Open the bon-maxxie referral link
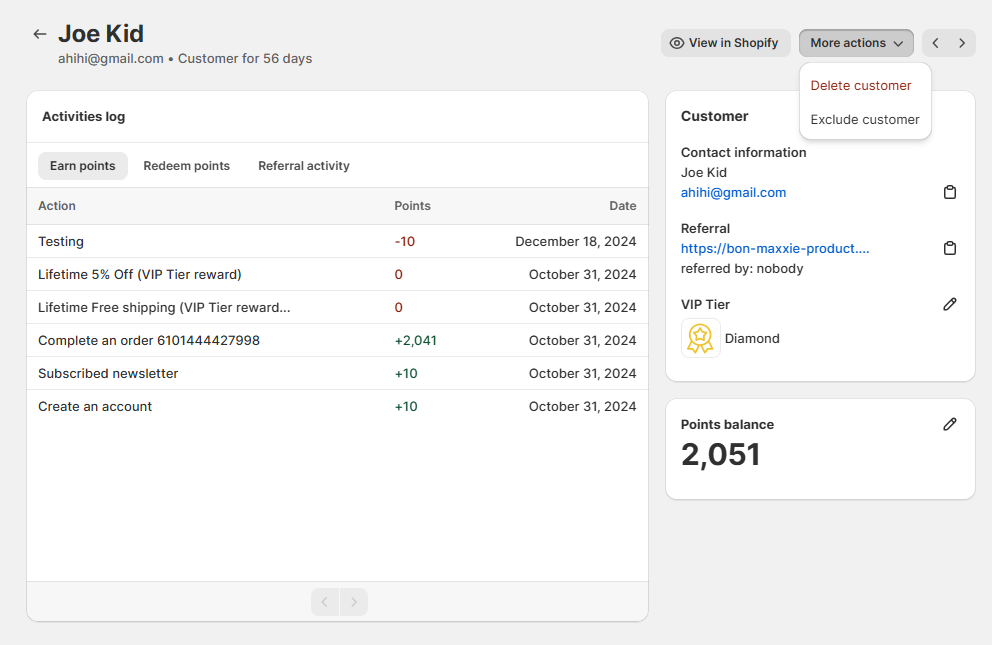The image size is (992, 645). point(776,248)
